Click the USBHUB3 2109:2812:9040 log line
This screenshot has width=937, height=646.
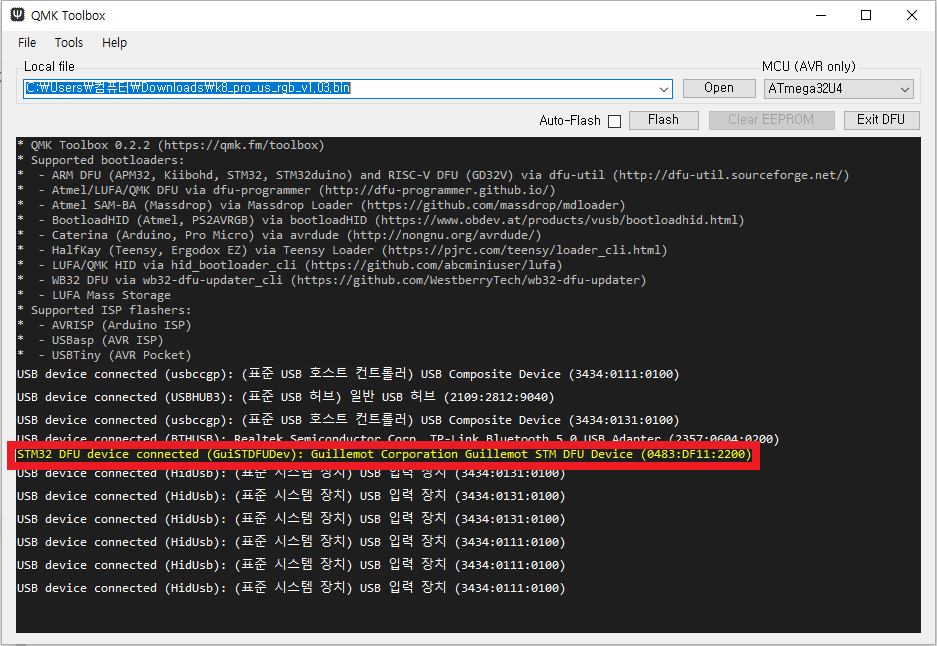(x=286, y=397)
